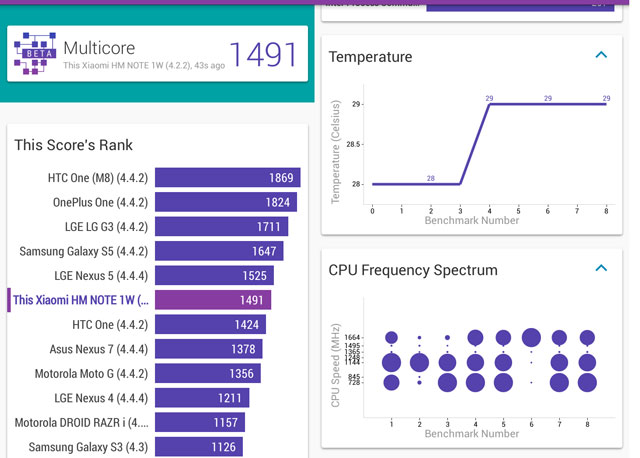Image resolution: width=640 pixels, height=458 pixels.
Task: Select the highlighted Xiaomi 1491 bar
Action: (213, 300)
